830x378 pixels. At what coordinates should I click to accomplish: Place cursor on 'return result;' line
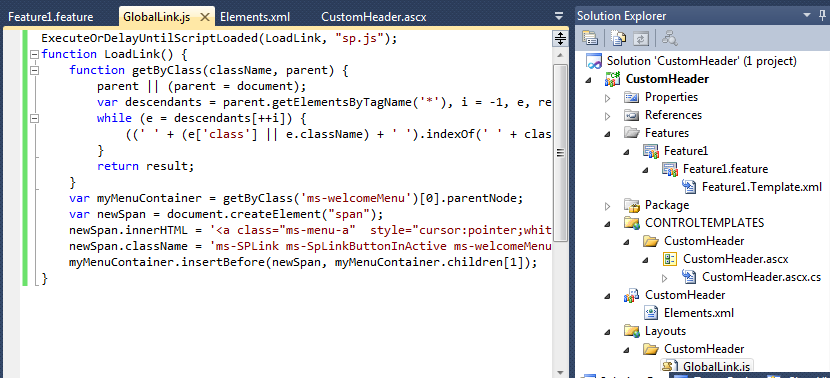pyautogui.click(x=146, y=166)
